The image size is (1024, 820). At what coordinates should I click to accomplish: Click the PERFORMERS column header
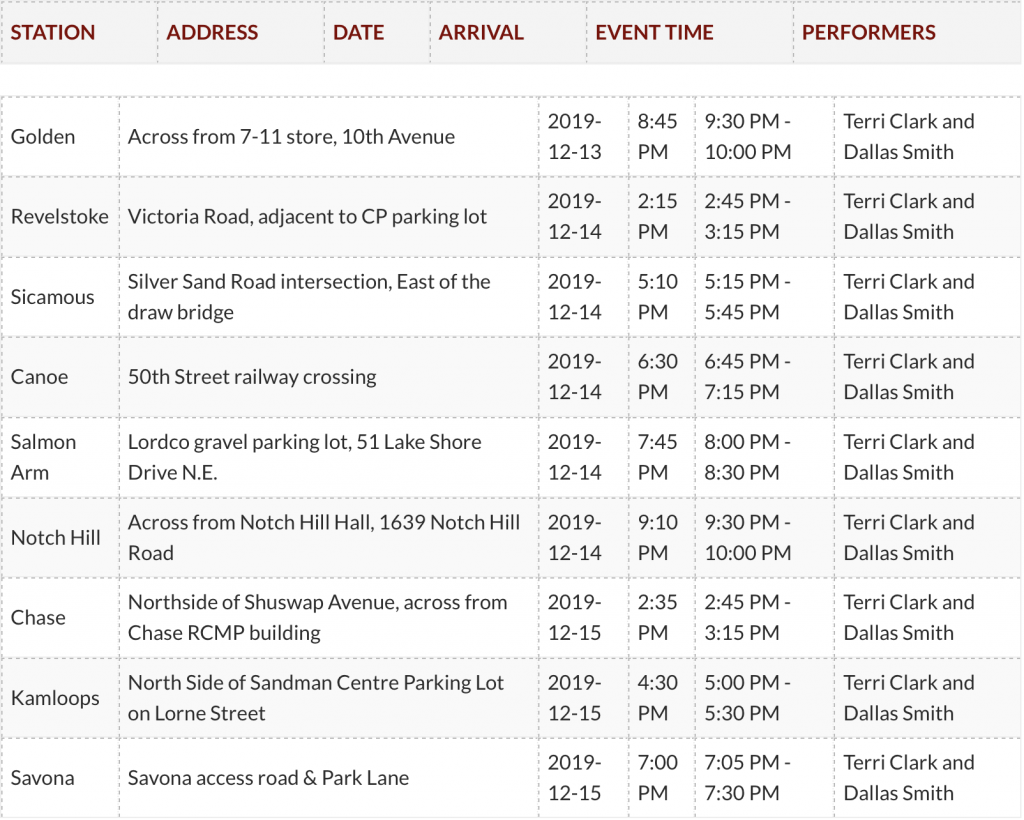[x=869, y=32]
